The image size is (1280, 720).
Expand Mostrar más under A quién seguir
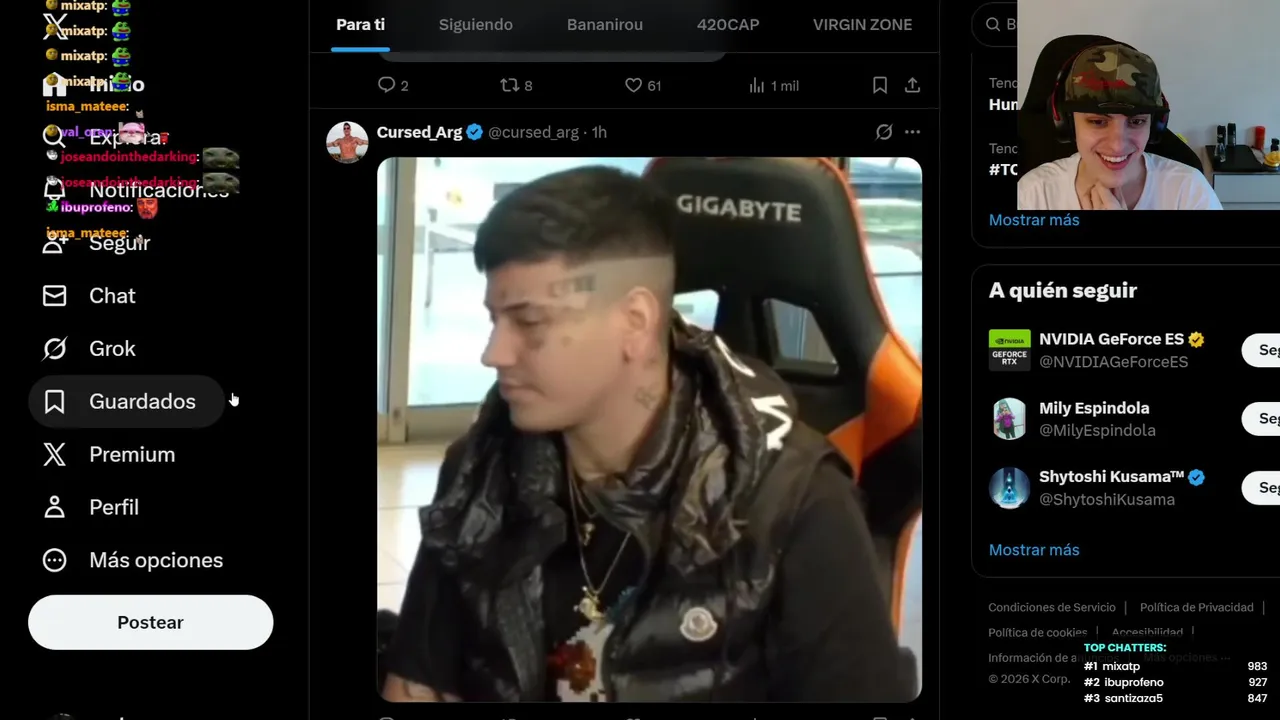pyautogui.click(x=1034, y=550)
